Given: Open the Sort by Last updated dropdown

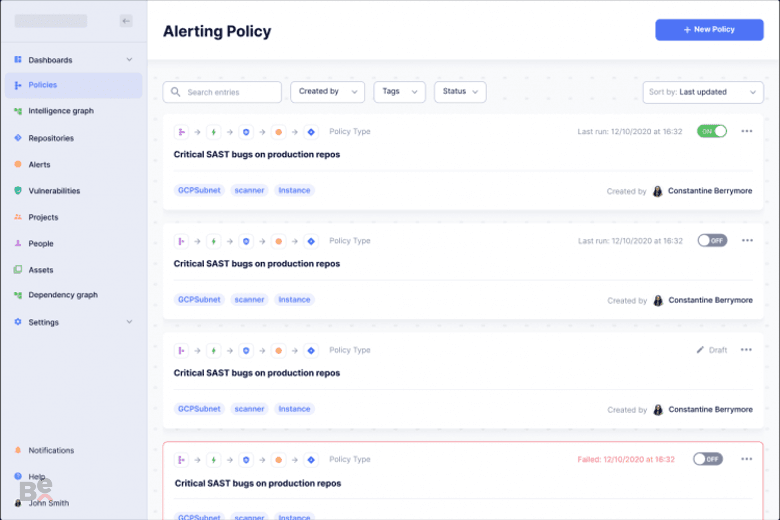Looking at the screenshot, I should [x=703, y=93].
